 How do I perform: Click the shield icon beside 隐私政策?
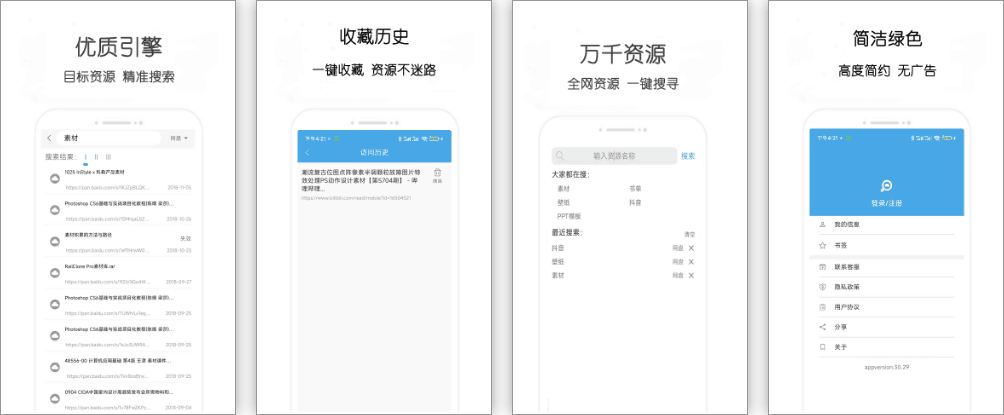point(823,287)
